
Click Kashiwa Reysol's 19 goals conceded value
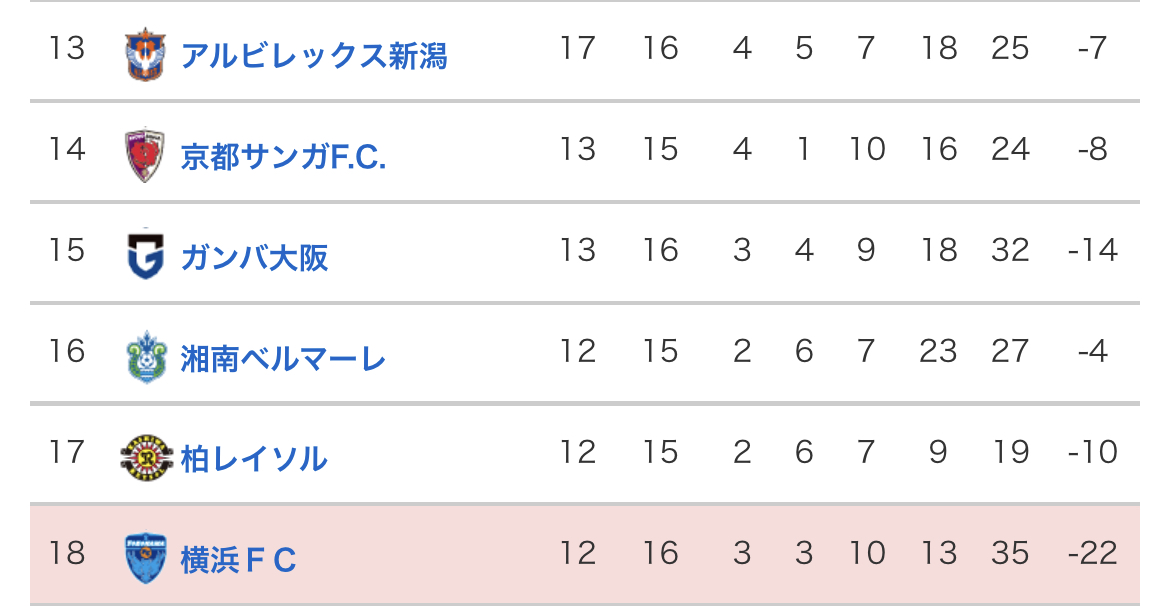pos(1010,452)
